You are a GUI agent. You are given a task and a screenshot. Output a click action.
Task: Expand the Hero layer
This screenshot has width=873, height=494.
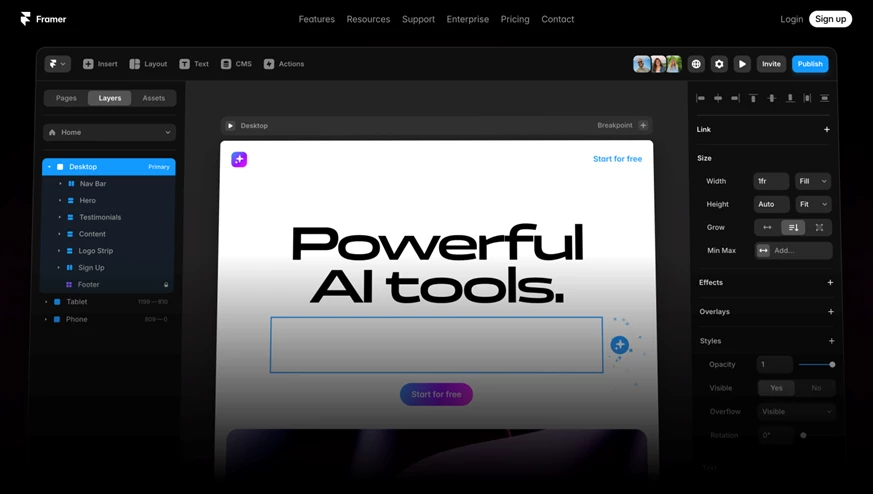pyautogui.click(x=60, y=200)
